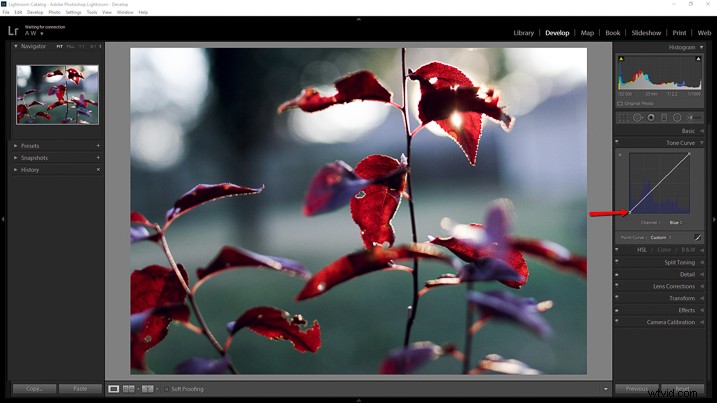Toggle Effects panel on/off switch
This screenshot has height=403, width=717.
[617, 310]
